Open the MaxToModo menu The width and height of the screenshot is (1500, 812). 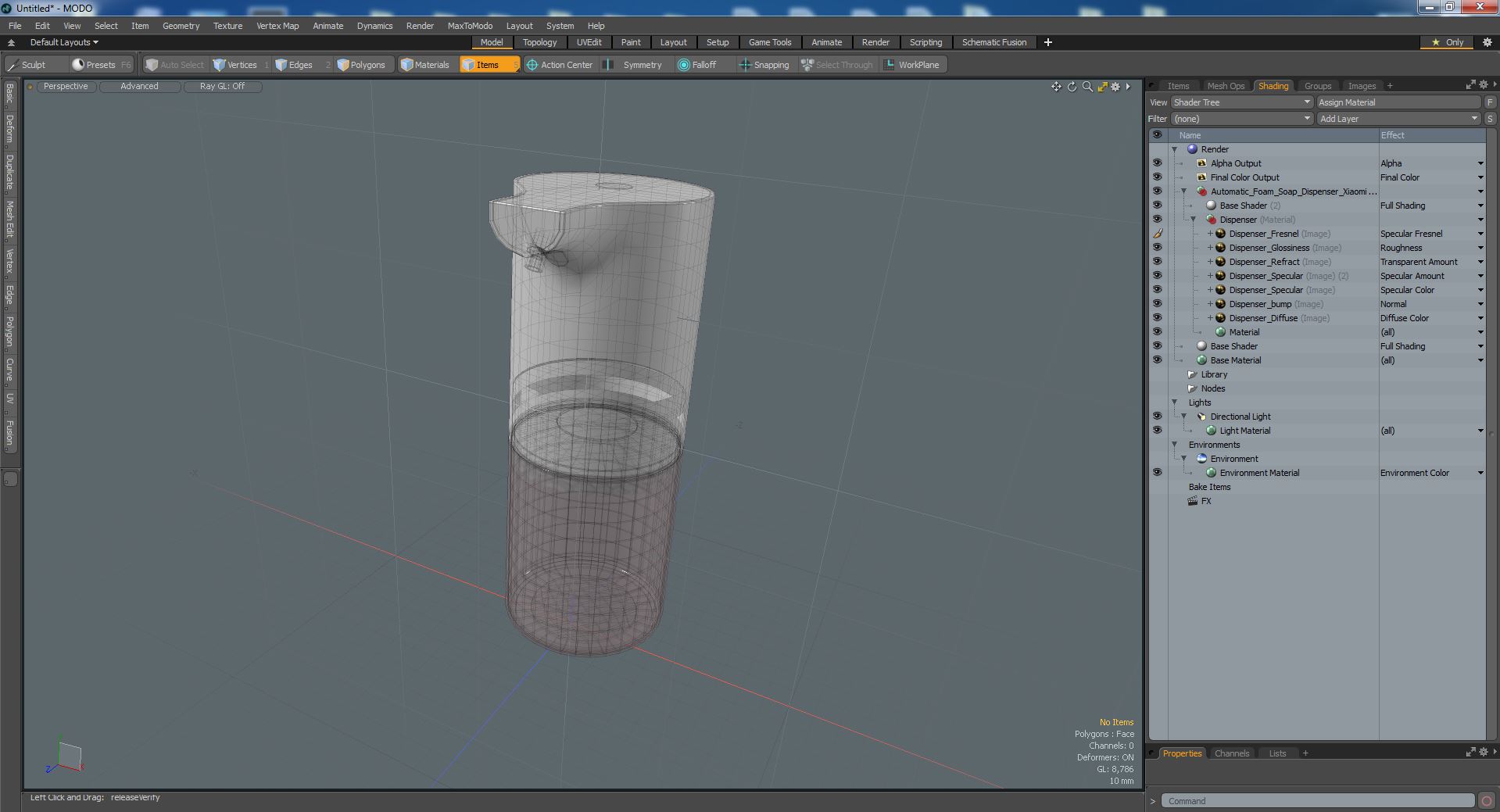[x=470, y=26]
